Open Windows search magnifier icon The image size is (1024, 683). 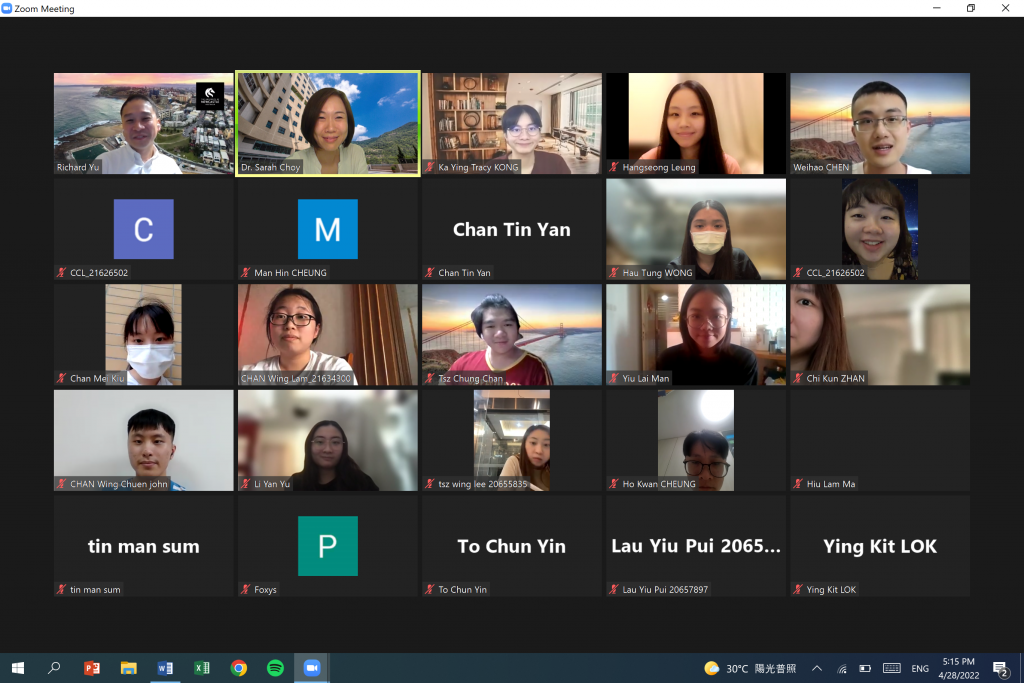click(x=54, y=668)
